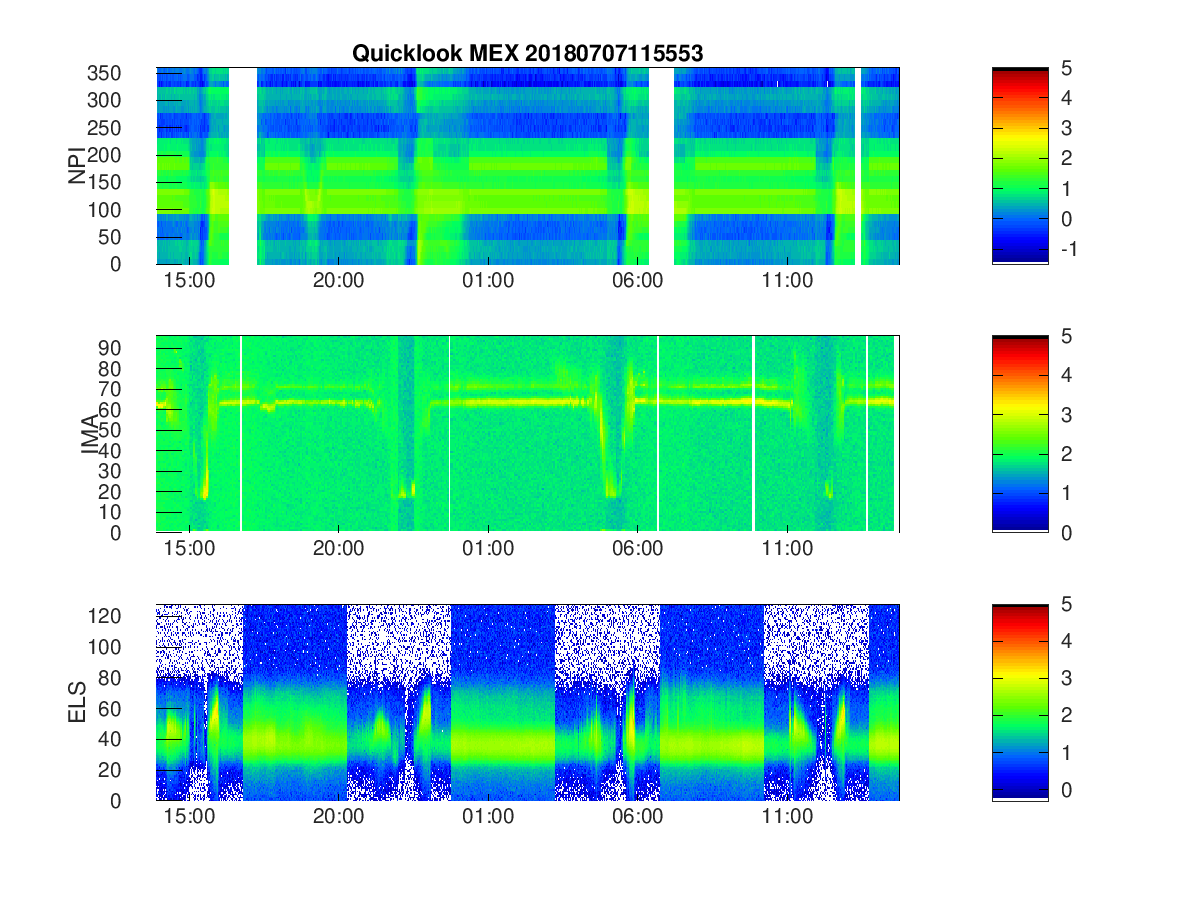Click the 06:00 label under IMA panel
This screenshot has height=900, width=1200.
637,549
